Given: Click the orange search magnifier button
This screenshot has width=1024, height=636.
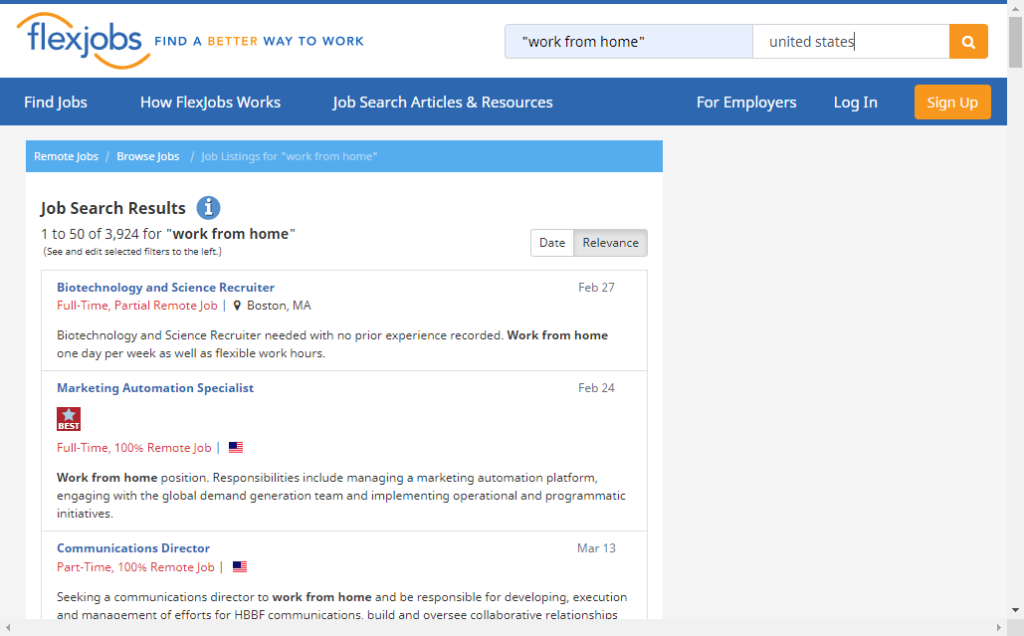Looking at the screenshot, I should [x=967, y=42].
